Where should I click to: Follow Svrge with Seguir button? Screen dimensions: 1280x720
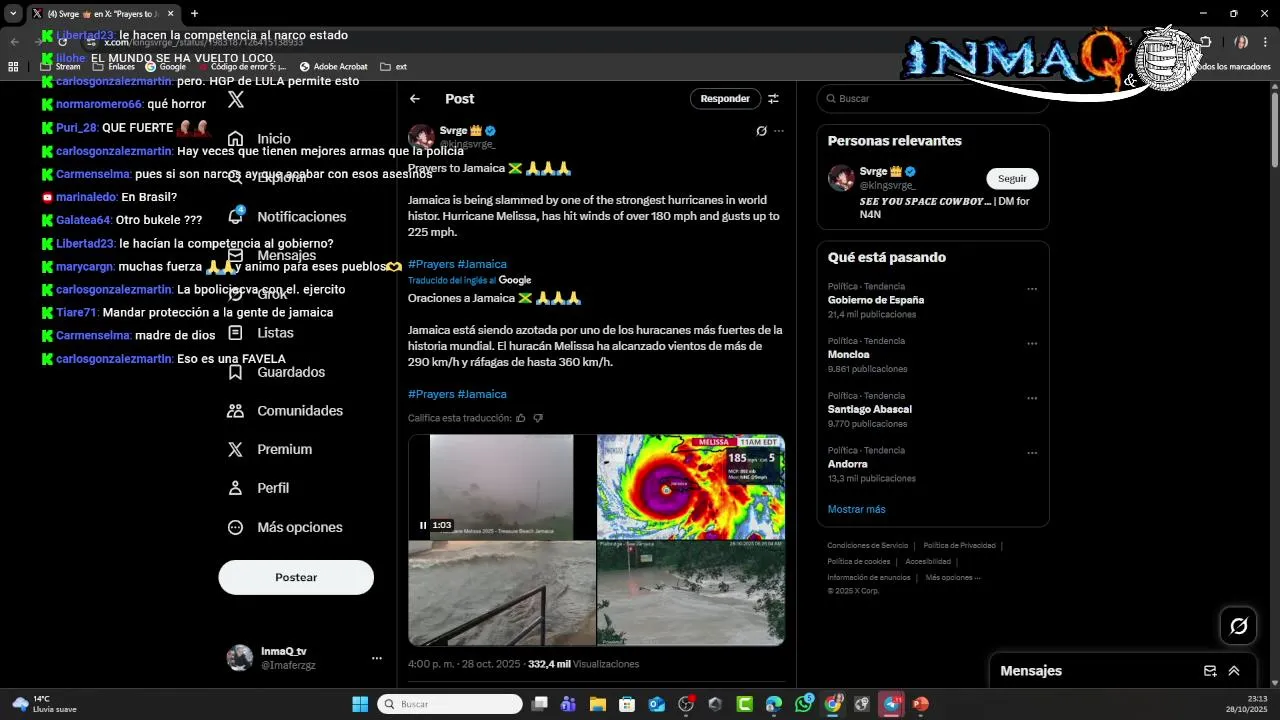coord(1012,178)
